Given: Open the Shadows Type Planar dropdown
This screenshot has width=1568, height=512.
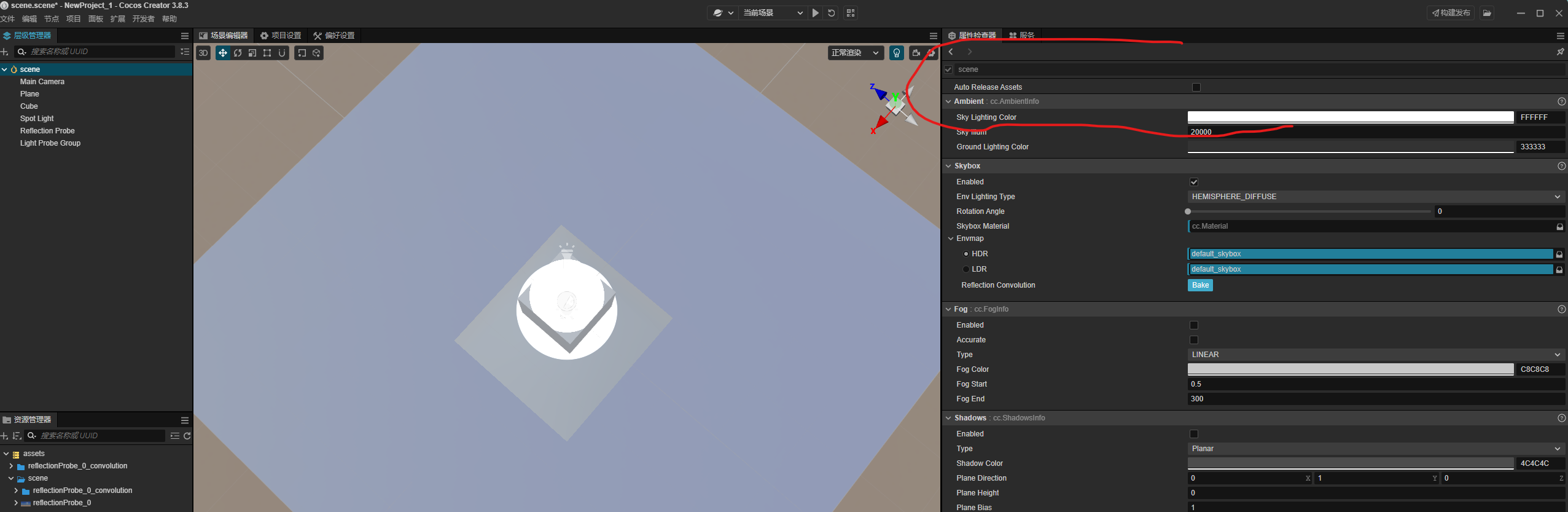Looking at the screenshot, I should [1376, 449].
